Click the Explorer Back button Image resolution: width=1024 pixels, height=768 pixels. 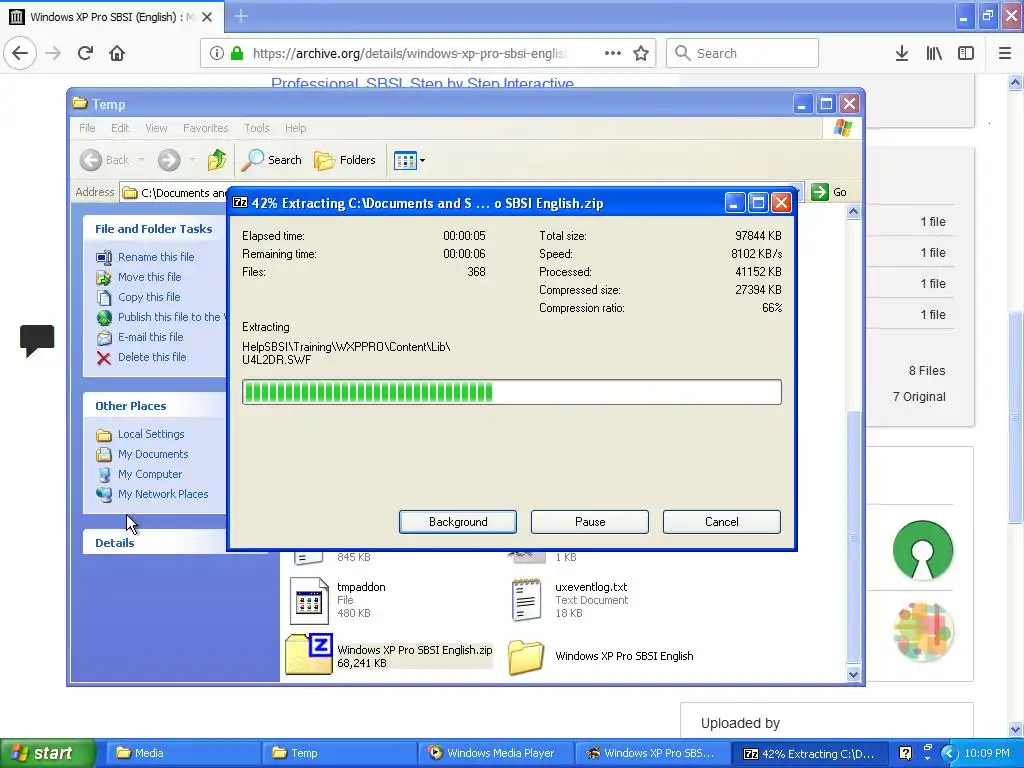(x=104, y=159)
